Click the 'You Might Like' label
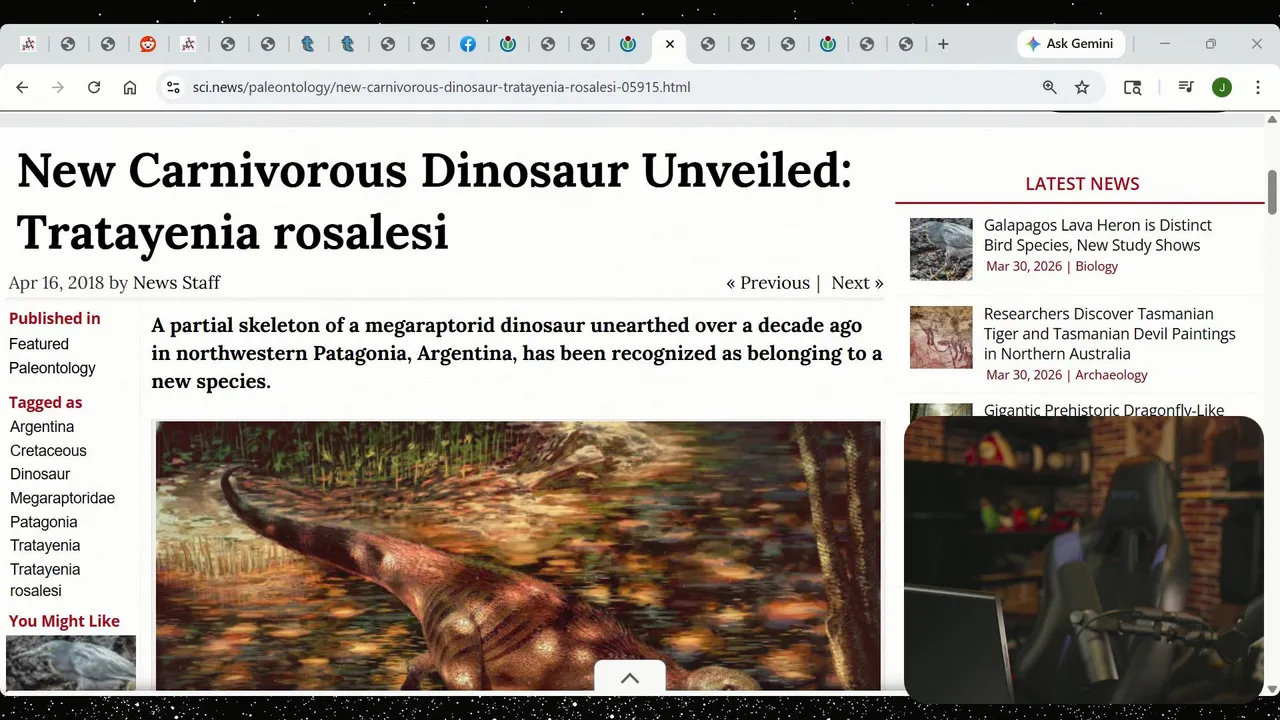Screen dimensions: 1280x720 tap(64, 622)
